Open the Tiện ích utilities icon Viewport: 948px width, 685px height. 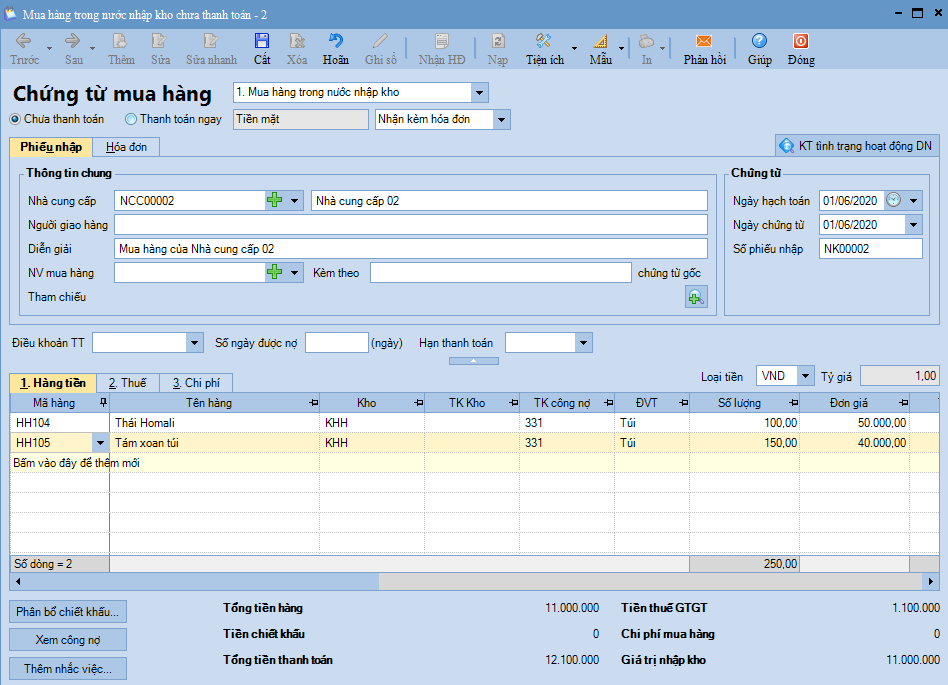[x=544, y=41]
